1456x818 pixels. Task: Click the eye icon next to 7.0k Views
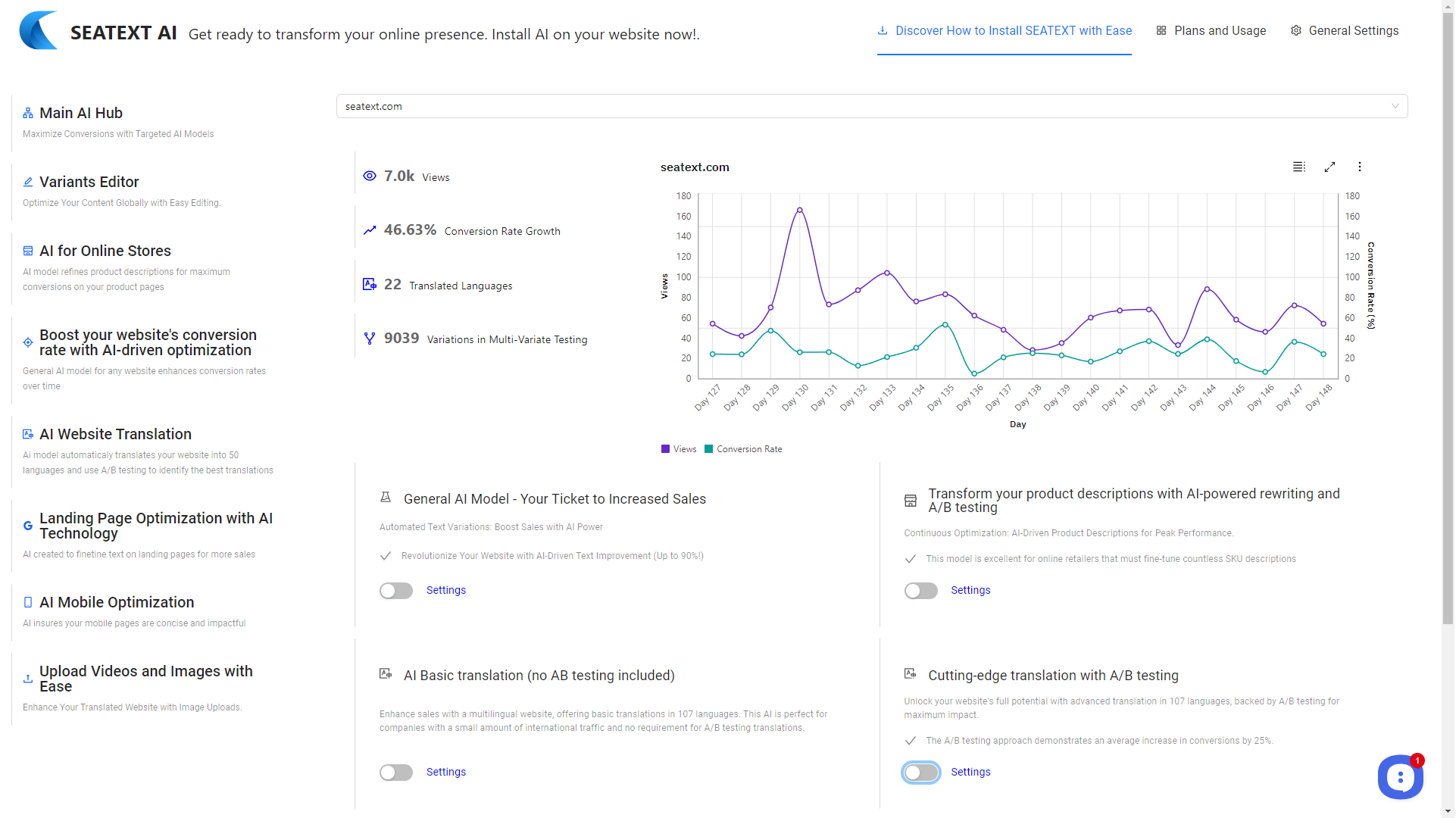coord(370,176)
